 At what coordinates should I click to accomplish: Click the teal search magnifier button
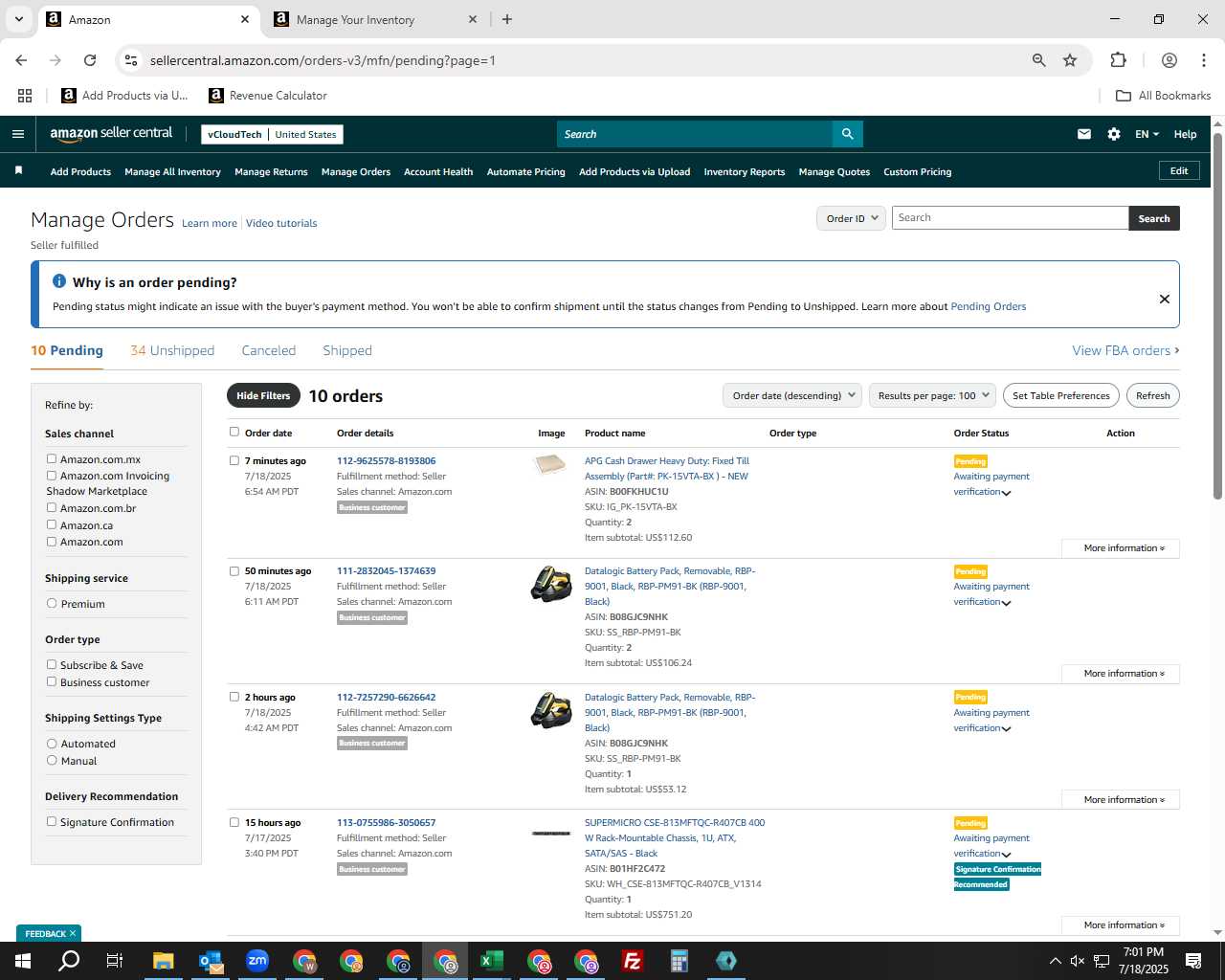point(847,134)
